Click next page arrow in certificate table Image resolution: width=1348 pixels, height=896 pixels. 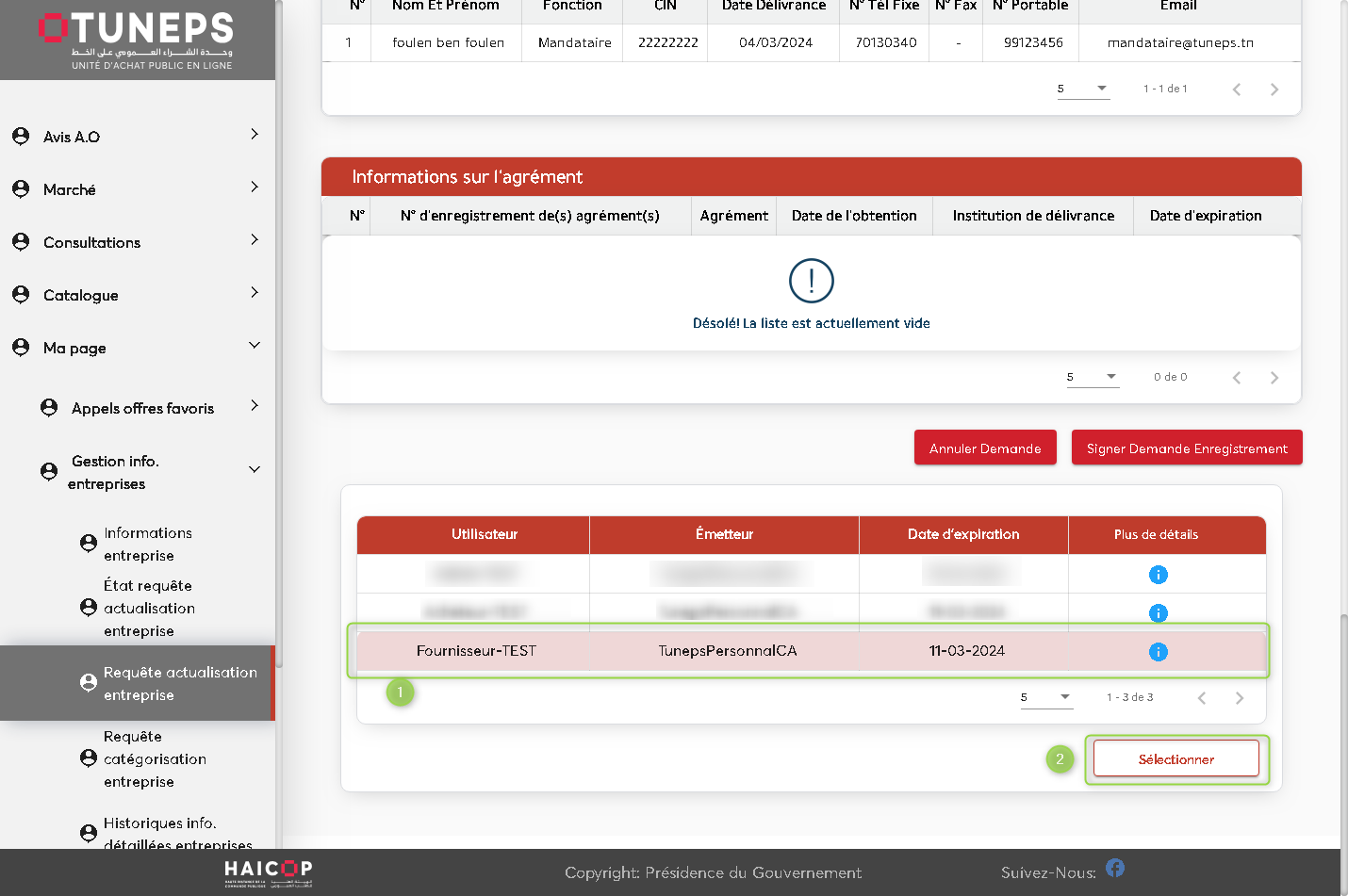(x=1239, y=698)
